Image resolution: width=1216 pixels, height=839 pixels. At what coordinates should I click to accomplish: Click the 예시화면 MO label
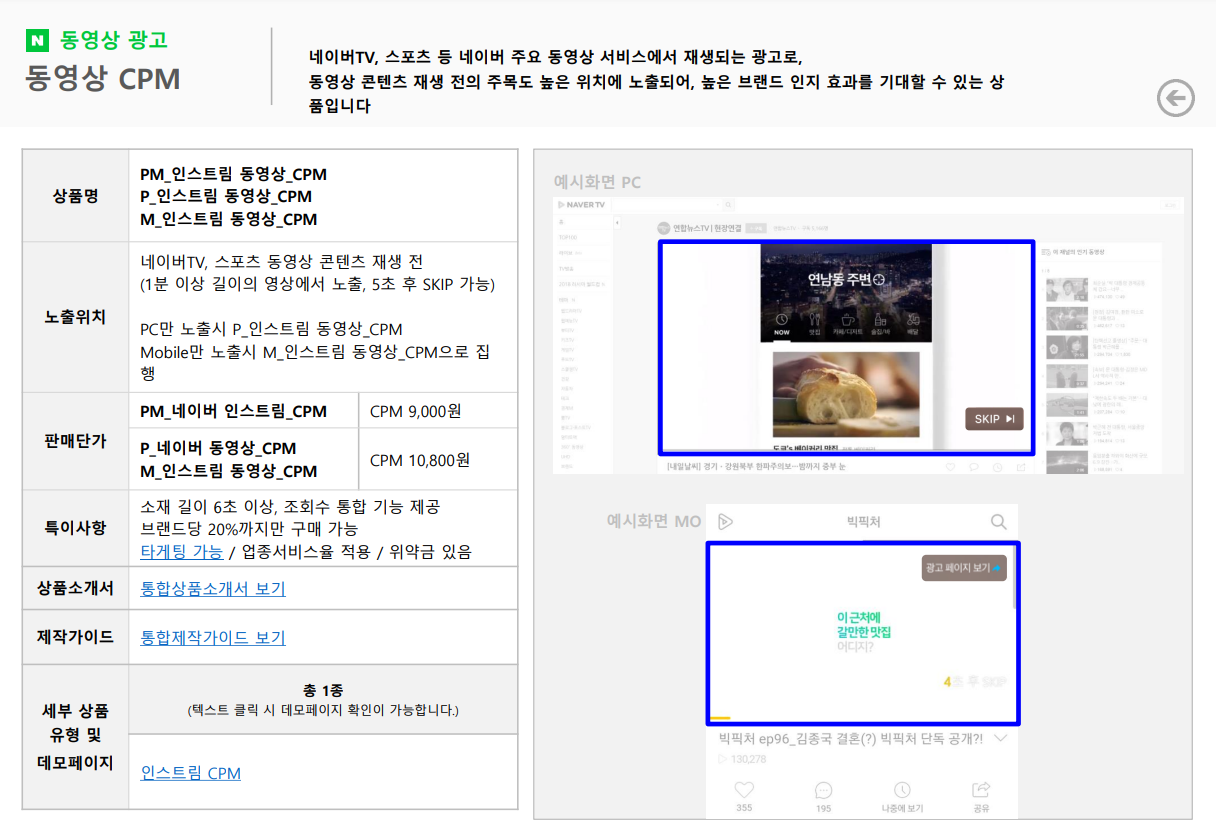pos(654,521)
